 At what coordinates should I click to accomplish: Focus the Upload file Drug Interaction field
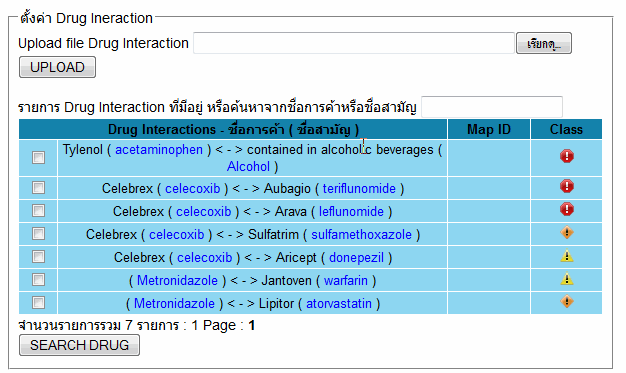click(x=354, y=43)
